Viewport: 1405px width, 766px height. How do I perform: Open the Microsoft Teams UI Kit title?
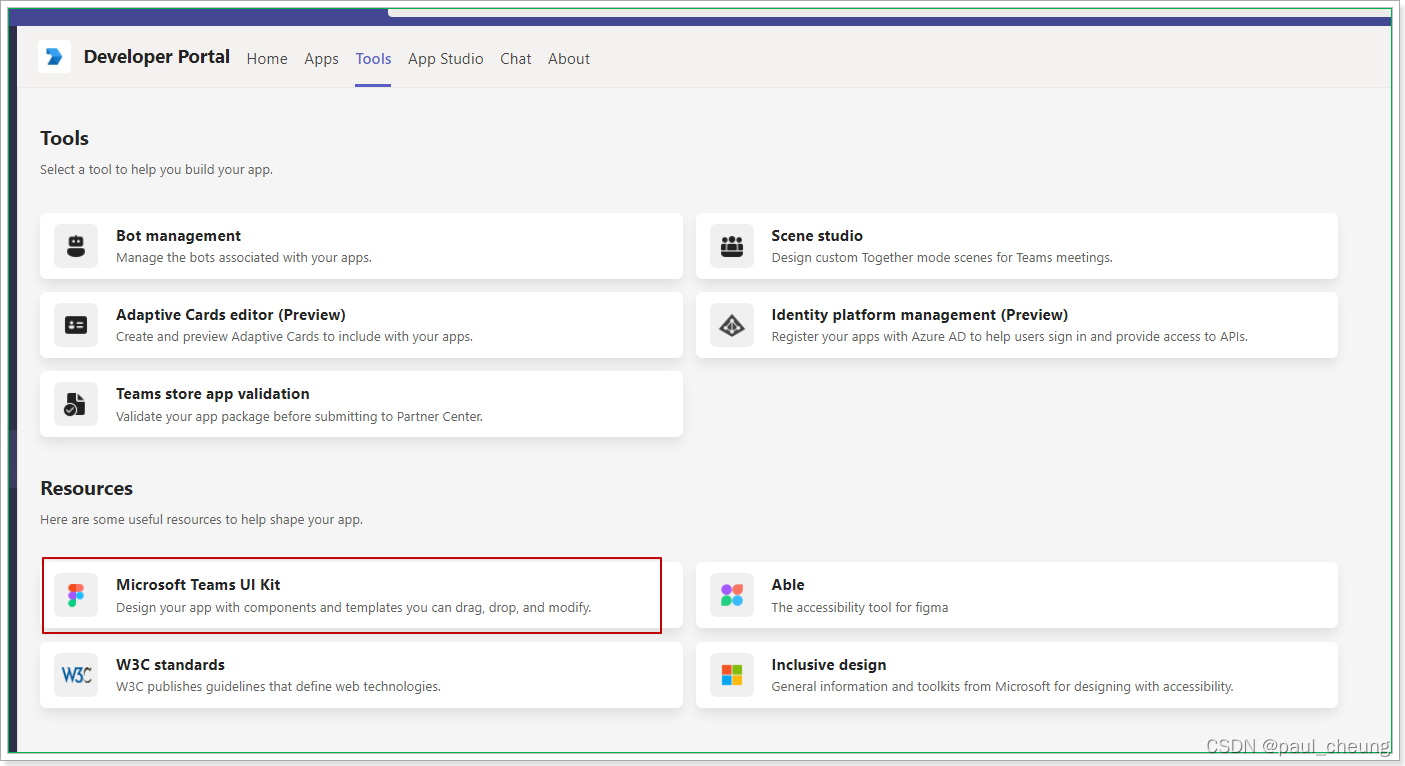[198, 585]
